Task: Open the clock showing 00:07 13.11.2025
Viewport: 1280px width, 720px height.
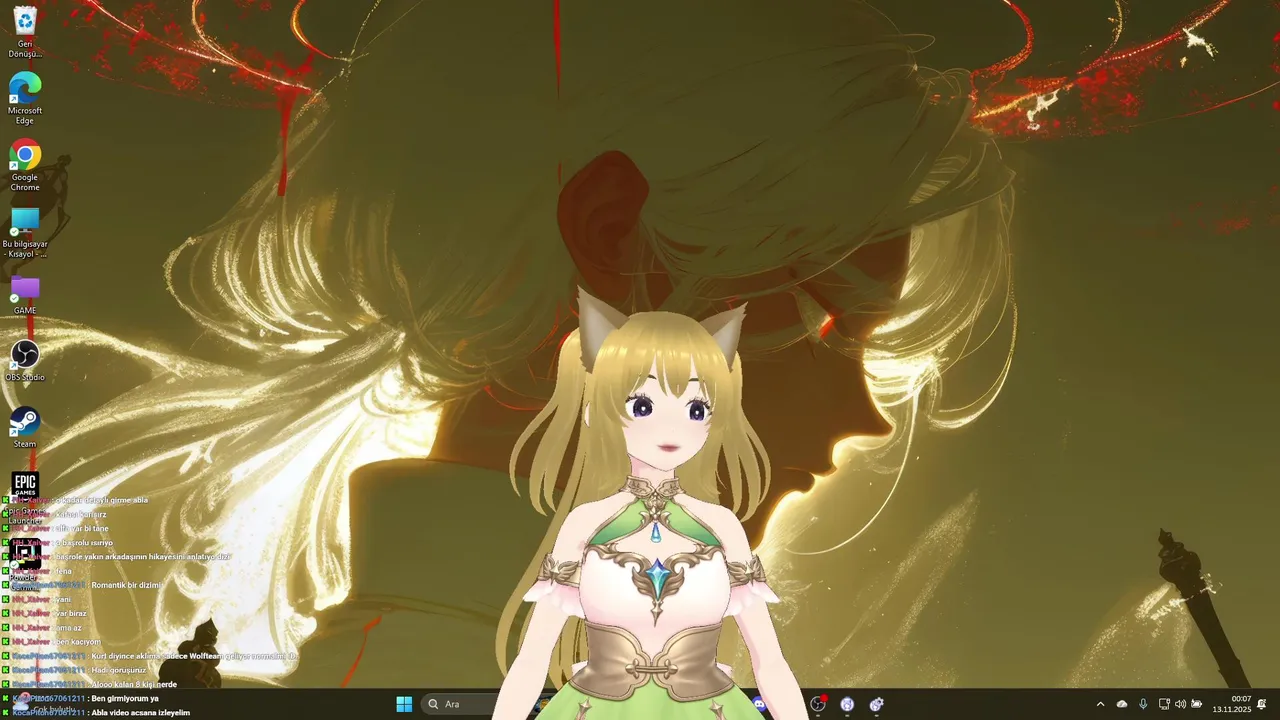Action: point(1232,704)
